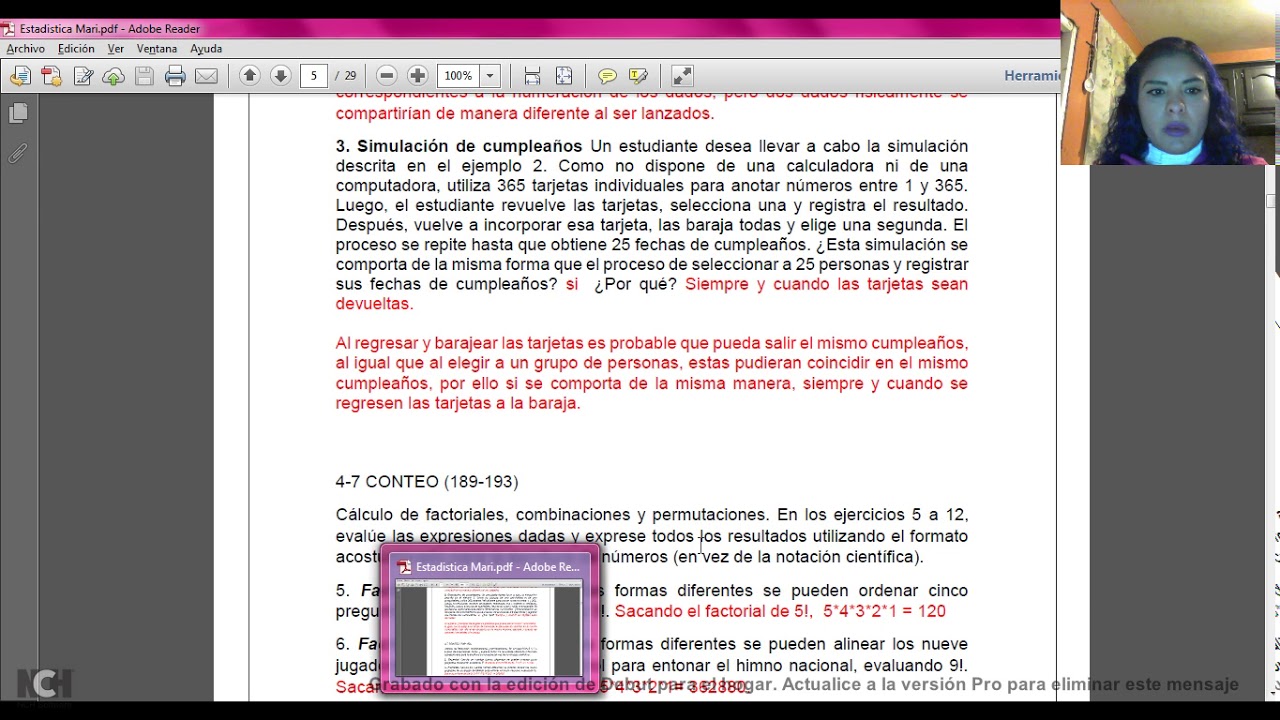Click the cloud upload icon
Viewport: 1280px width, 720px height.
[x=113, y=76]
